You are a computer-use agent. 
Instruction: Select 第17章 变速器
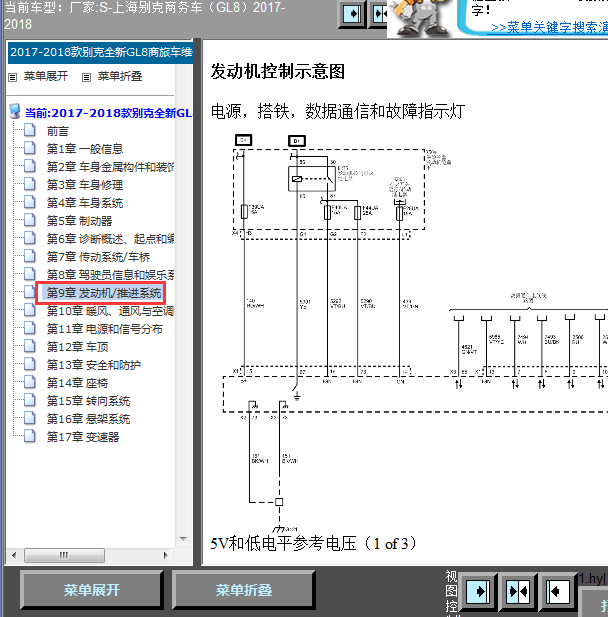click(83, 437)
